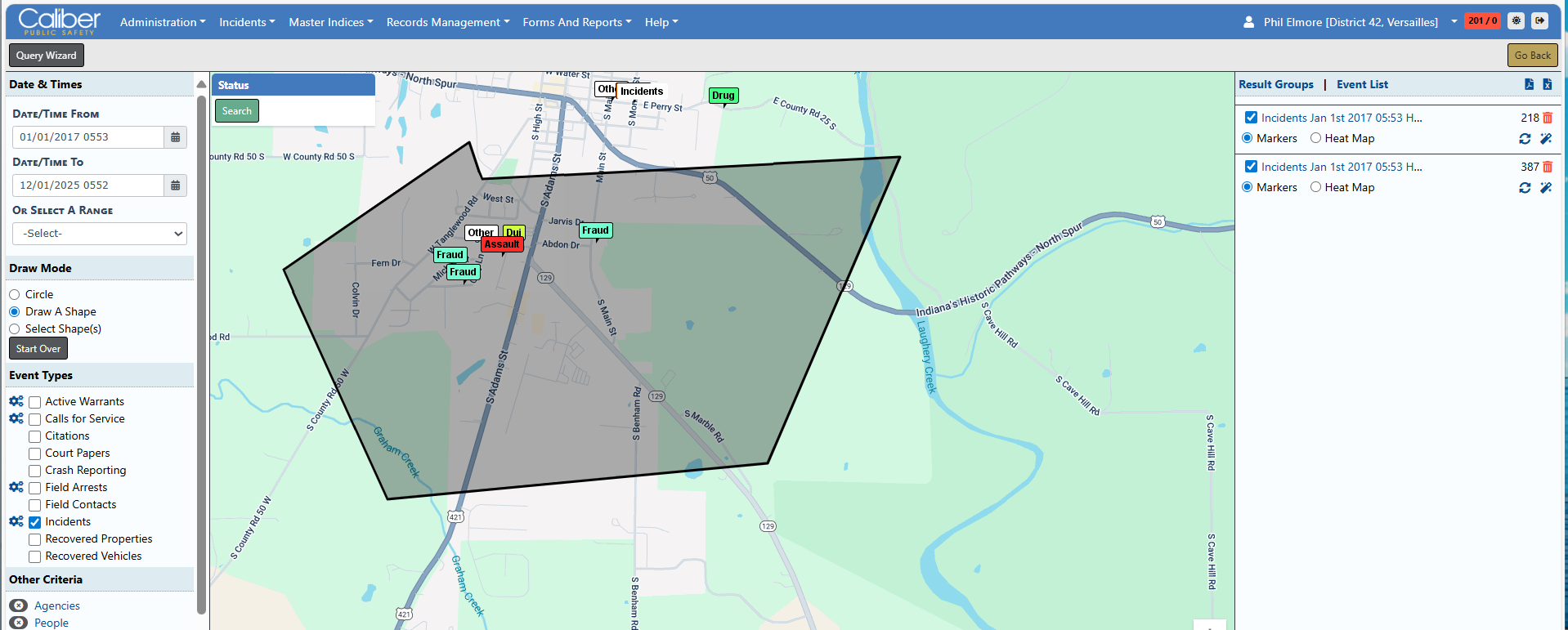The image size is (1568, 630).
Task: Click the Date/Time To input field
Action: point(88,185)
